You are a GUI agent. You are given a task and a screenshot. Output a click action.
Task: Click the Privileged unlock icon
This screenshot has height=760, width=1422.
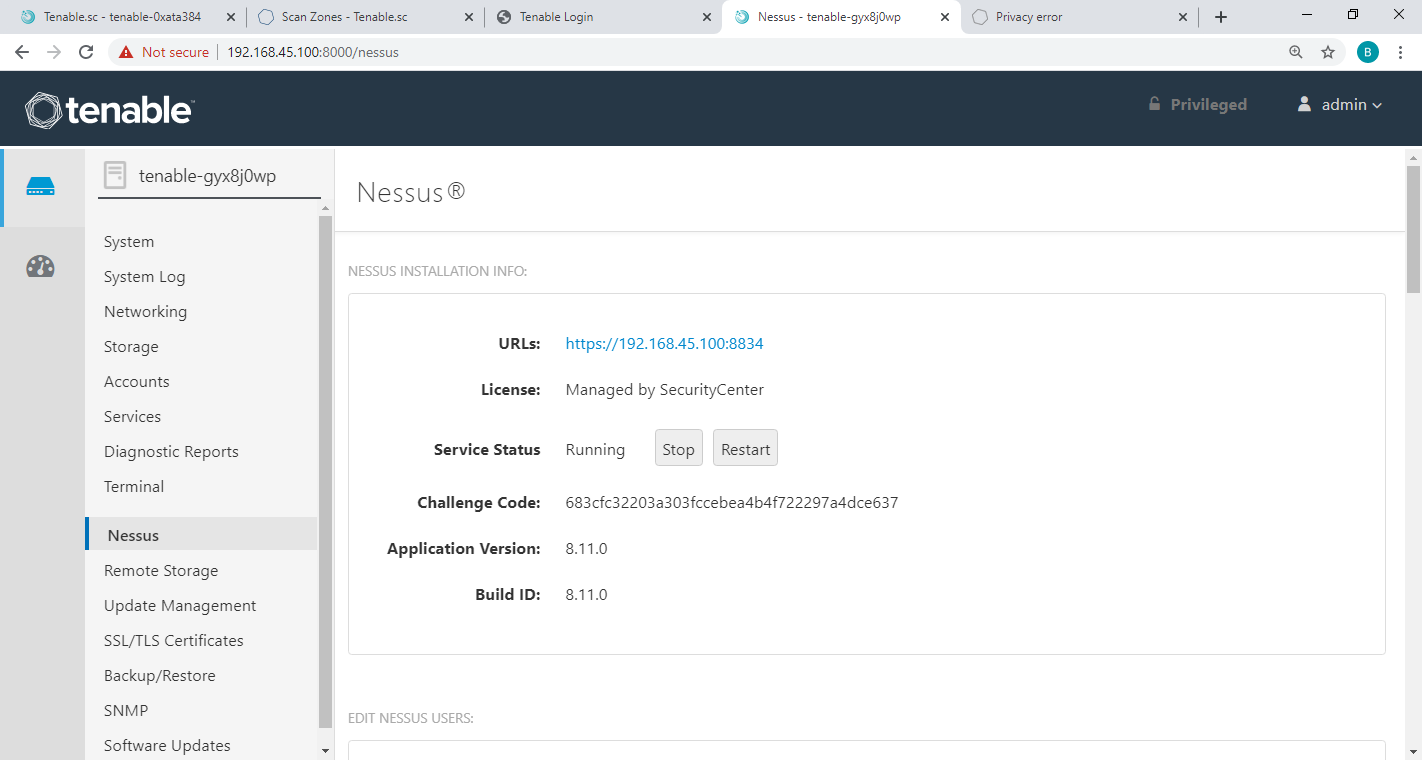point(1154,104)
